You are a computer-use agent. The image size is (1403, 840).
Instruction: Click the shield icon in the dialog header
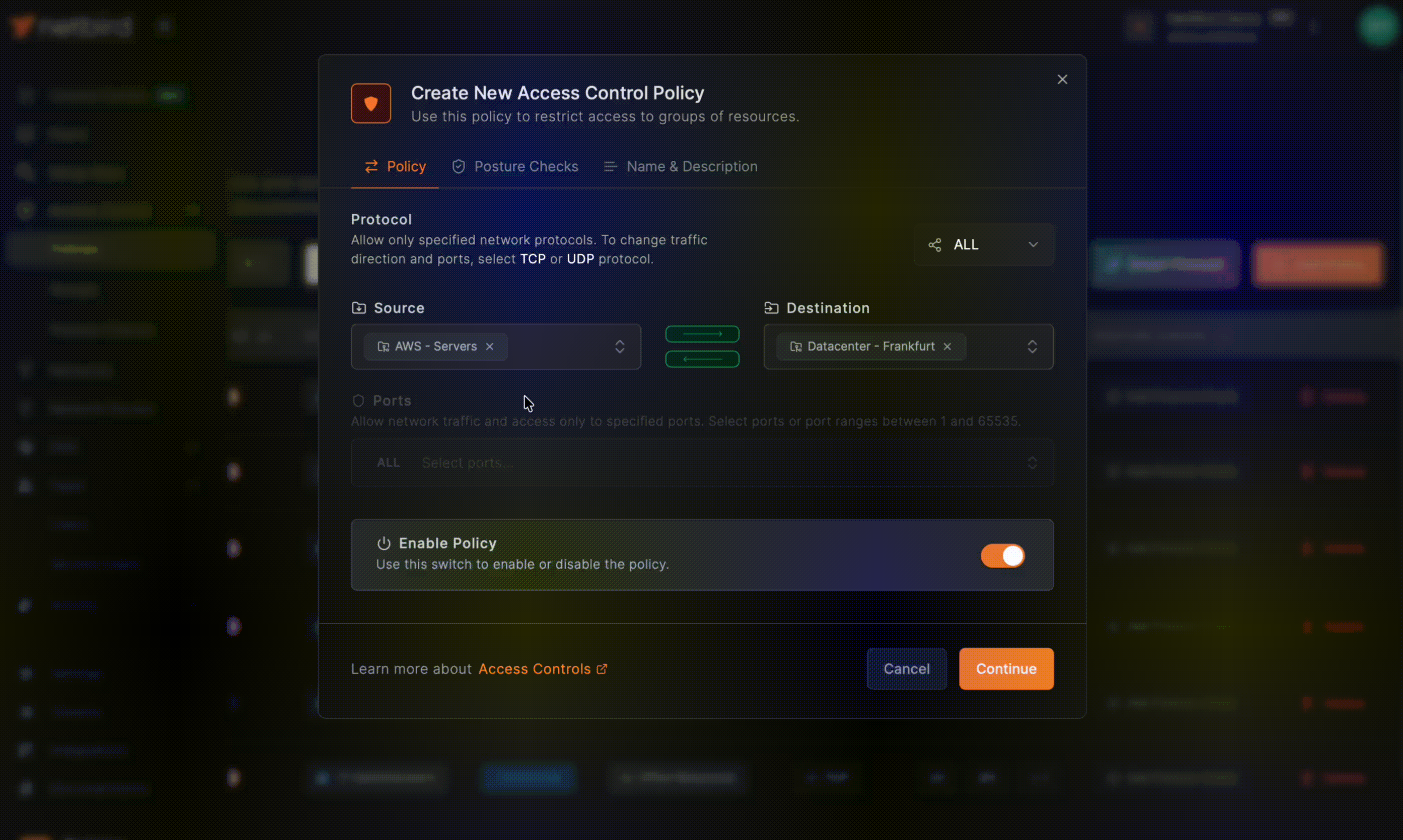371,103
